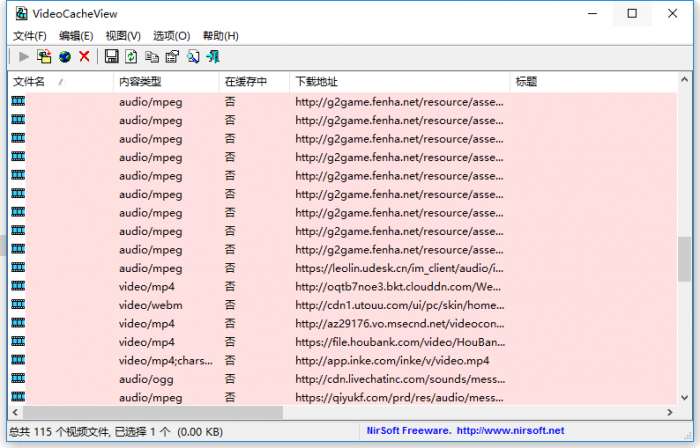Sort by the 文件名 column header
This screenshot has width=700, height=448.
tap(60, 82)
